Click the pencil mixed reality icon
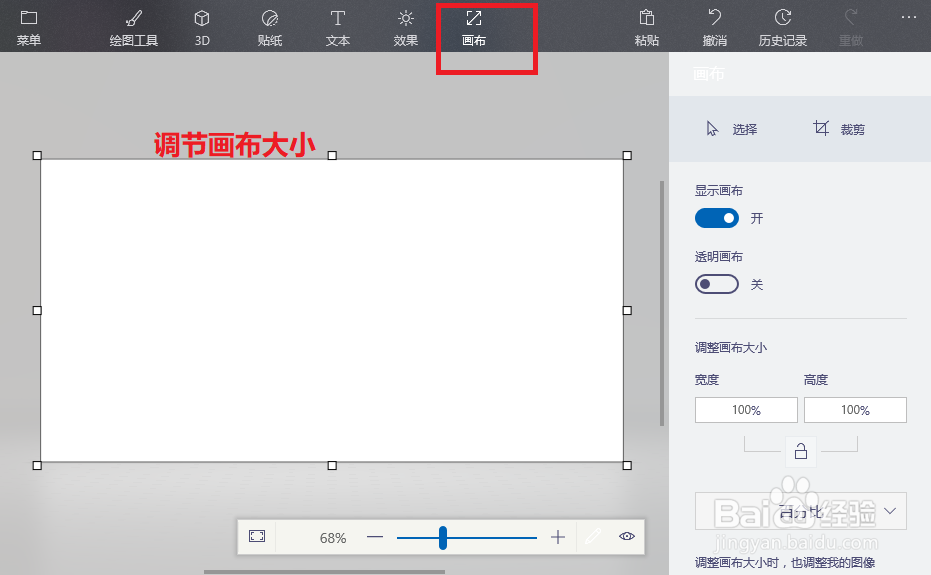This screenshot has height=575, width=931. (x=593, y=536)
